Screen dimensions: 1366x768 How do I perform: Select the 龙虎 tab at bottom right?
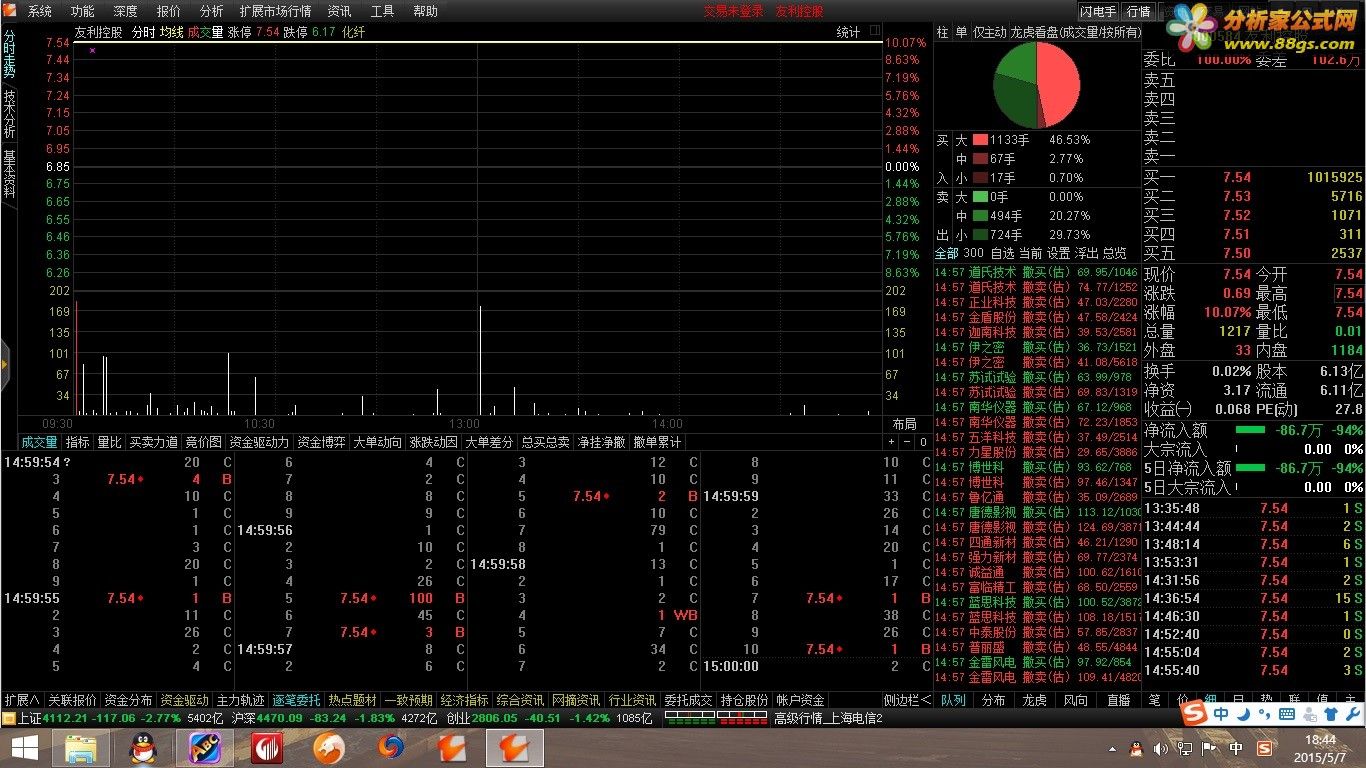(x=1034, y=700)
